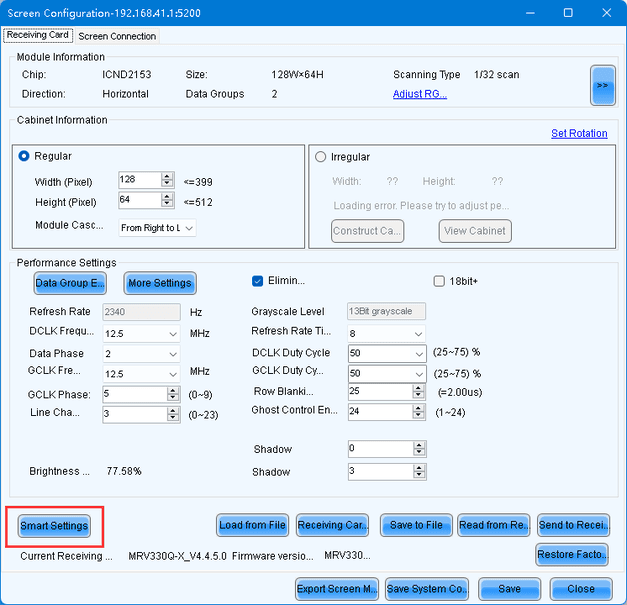627x605 pixels.
Task: Open the GCLK Frequency dropdown
Action: 141,374
